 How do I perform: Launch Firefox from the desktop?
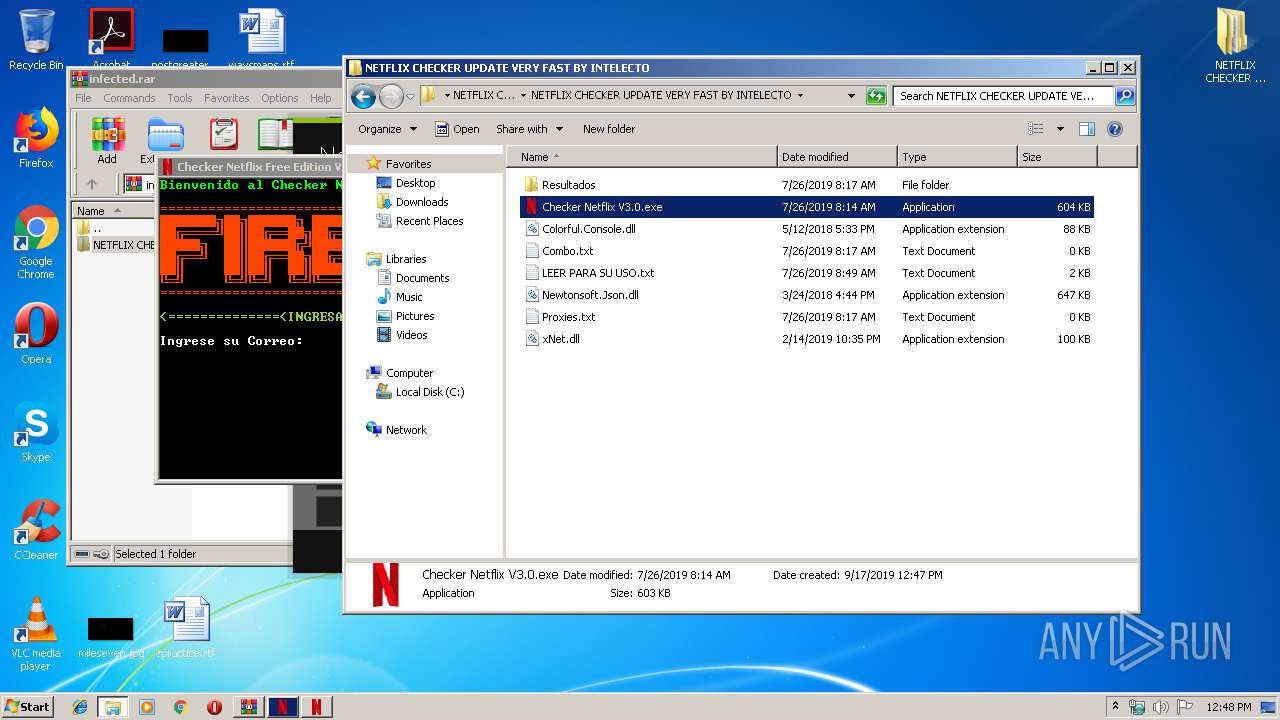pyautogui.click(x=36, y=138)
